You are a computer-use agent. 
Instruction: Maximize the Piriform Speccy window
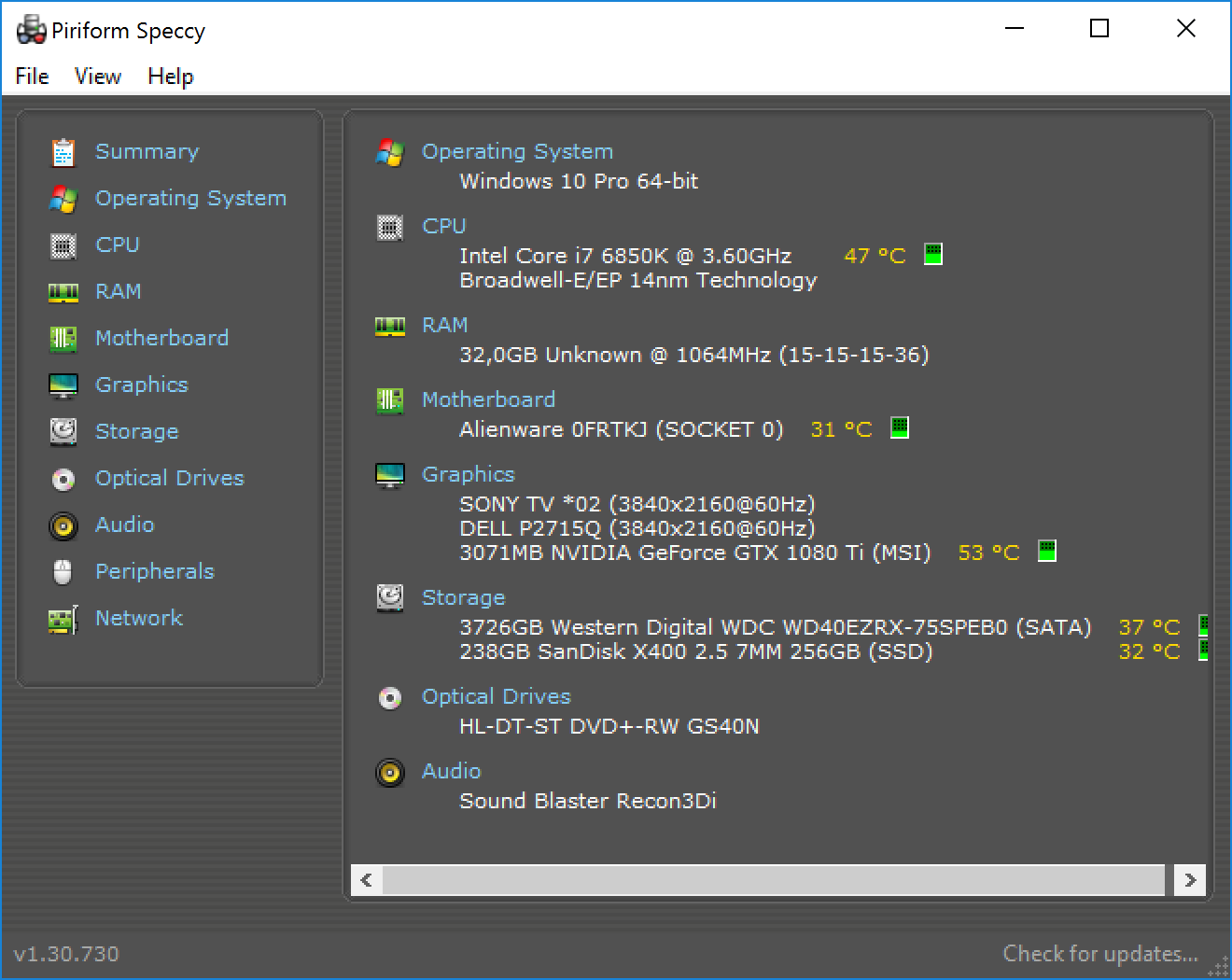(x=1099, y=29)
